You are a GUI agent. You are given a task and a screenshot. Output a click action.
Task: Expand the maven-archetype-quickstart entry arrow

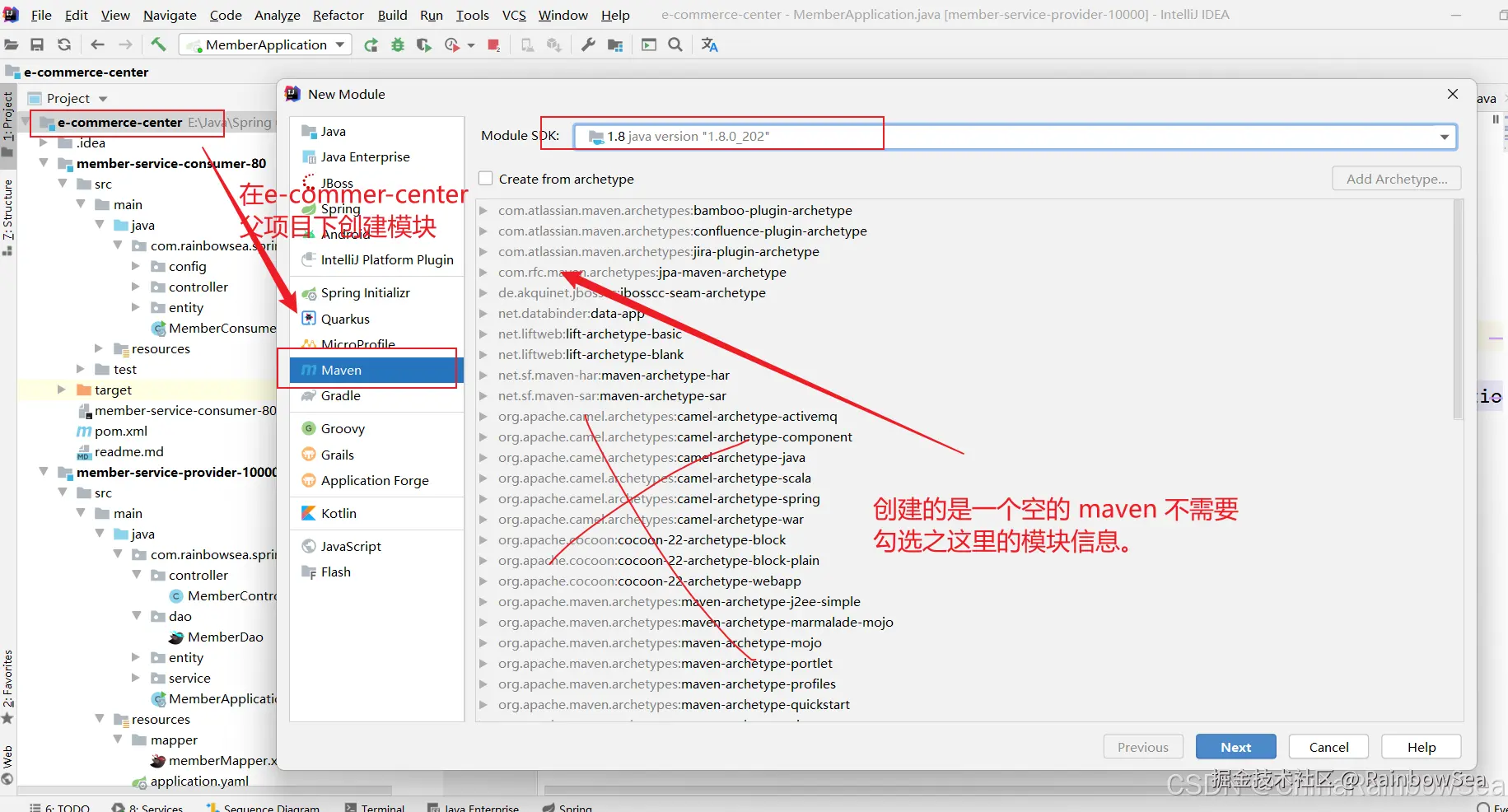click(483, 705)
